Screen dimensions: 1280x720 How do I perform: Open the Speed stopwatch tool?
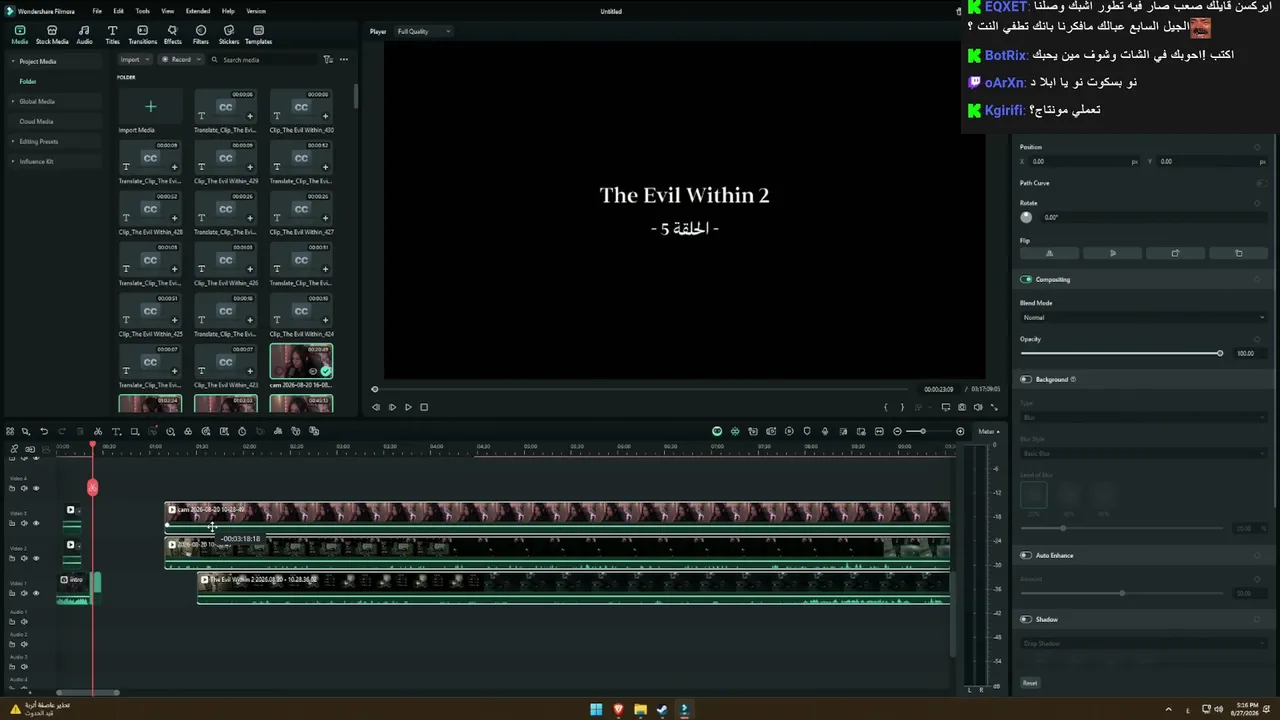click(242, 431)
